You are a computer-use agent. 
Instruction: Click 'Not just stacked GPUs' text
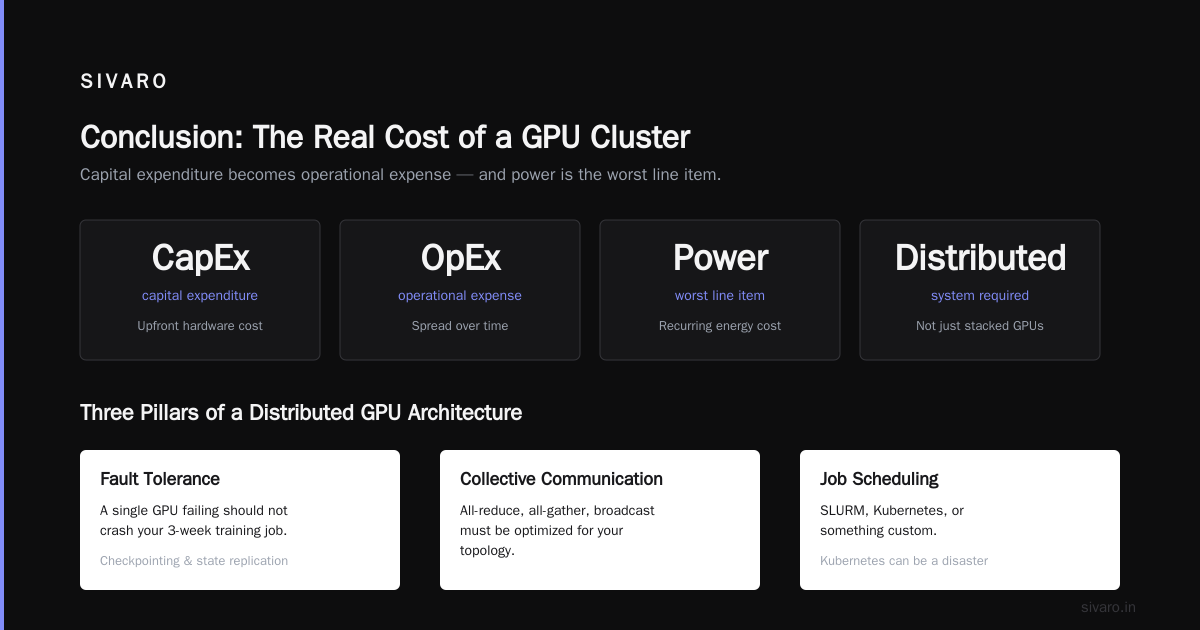(x=980, y=326)
